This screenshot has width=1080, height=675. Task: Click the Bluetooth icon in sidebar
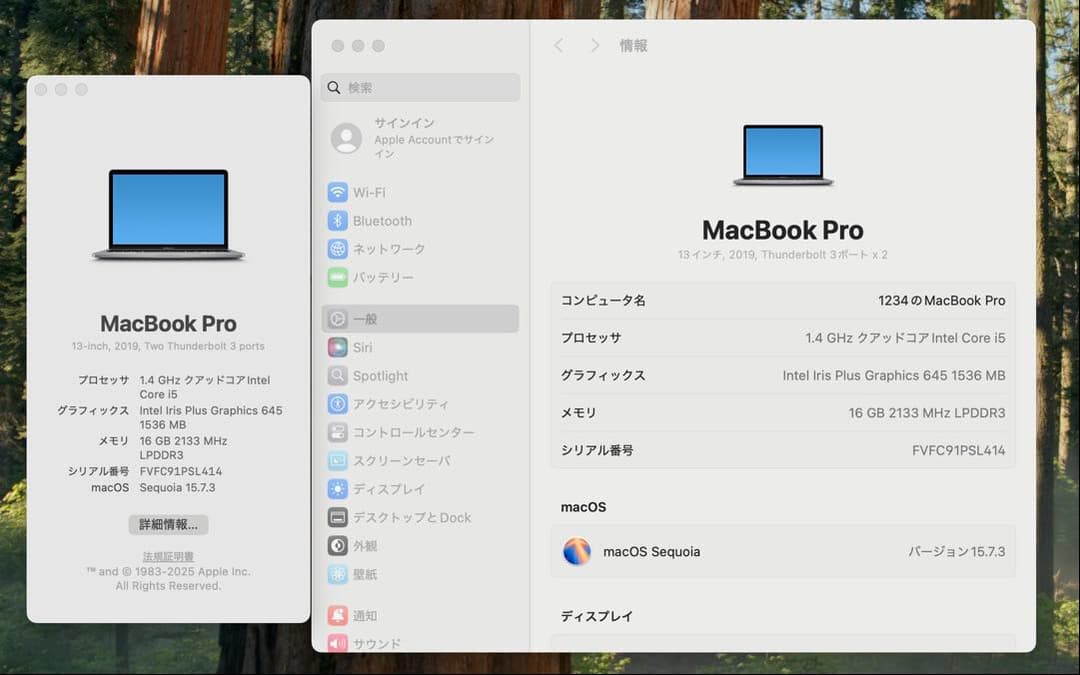(338, 220)
